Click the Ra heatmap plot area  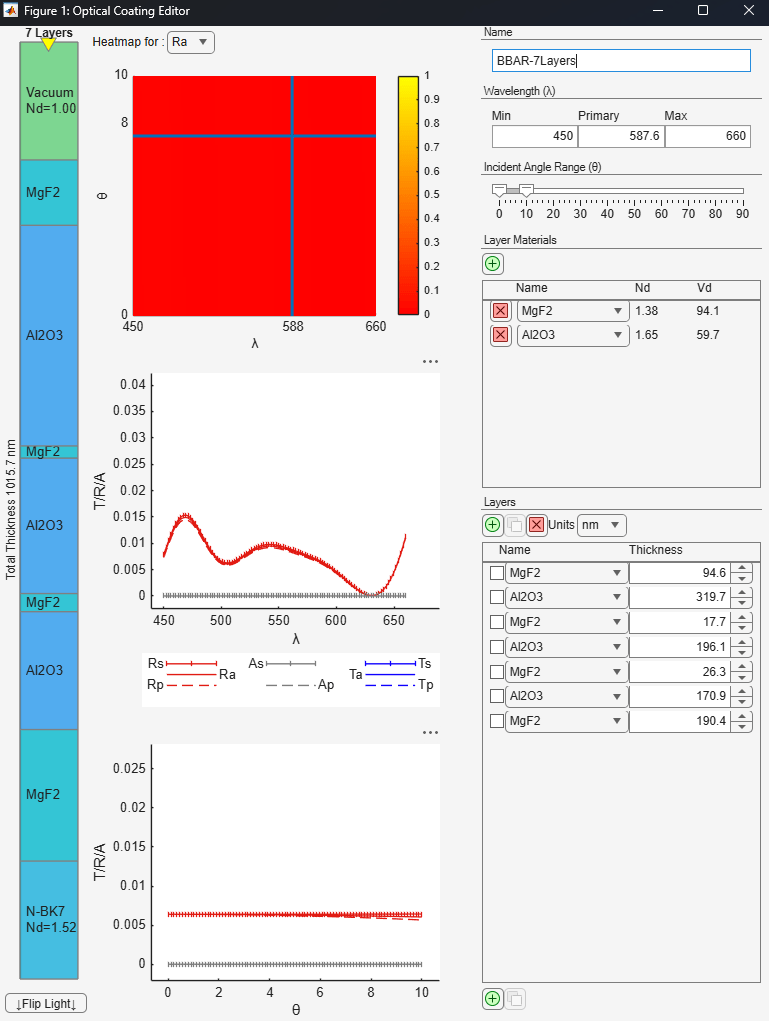[x=254, y=195]
